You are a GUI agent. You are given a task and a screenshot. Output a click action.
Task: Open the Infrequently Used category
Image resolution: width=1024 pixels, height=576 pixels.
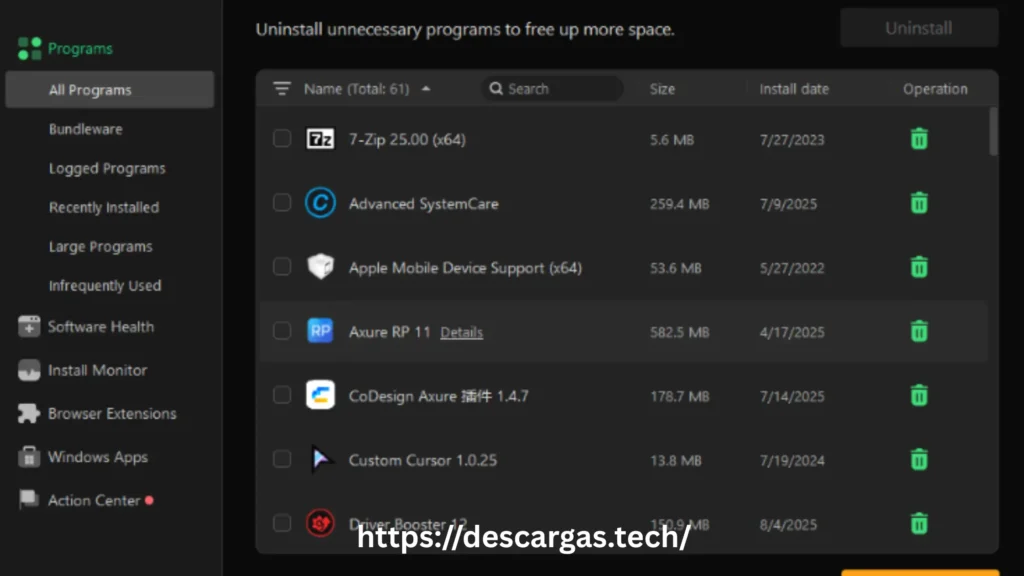(104, 285)
